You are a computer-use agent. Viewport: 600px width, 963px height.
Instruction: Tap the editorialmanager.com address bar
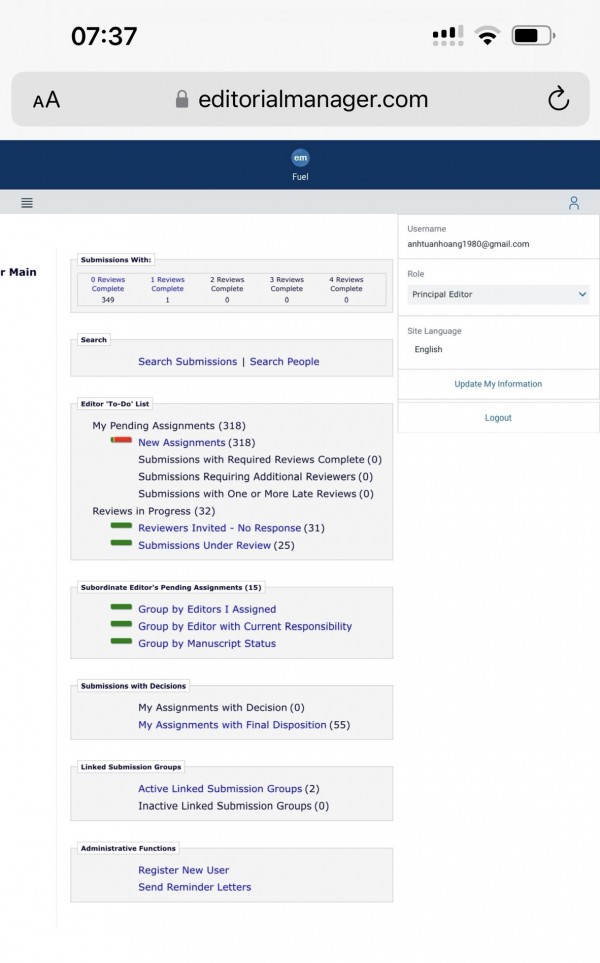pos(300,100)
